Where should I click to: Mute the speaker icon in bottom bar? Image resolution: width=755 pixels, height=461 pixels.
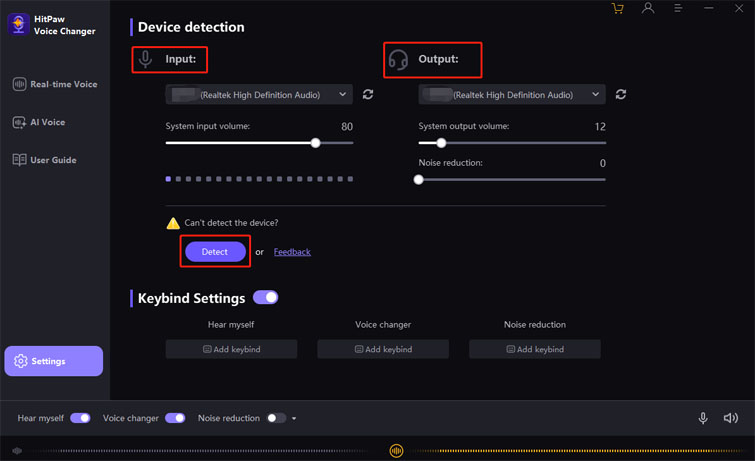730,418
